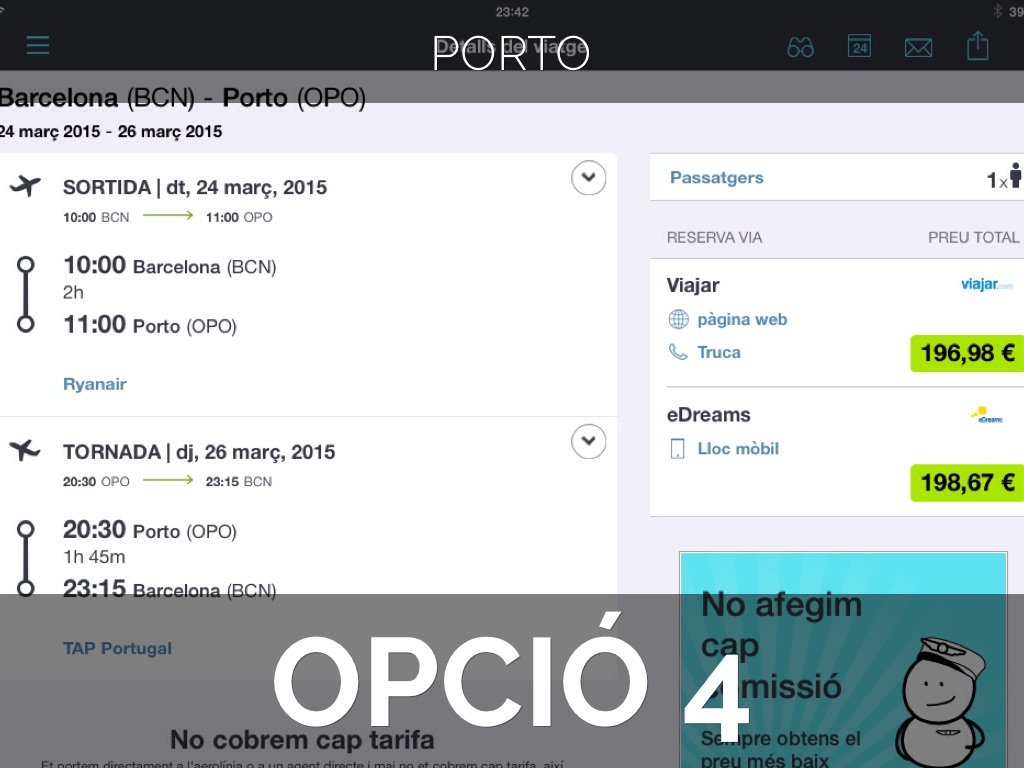Click the globe icon beside pàgina web

tap(679, 320)
